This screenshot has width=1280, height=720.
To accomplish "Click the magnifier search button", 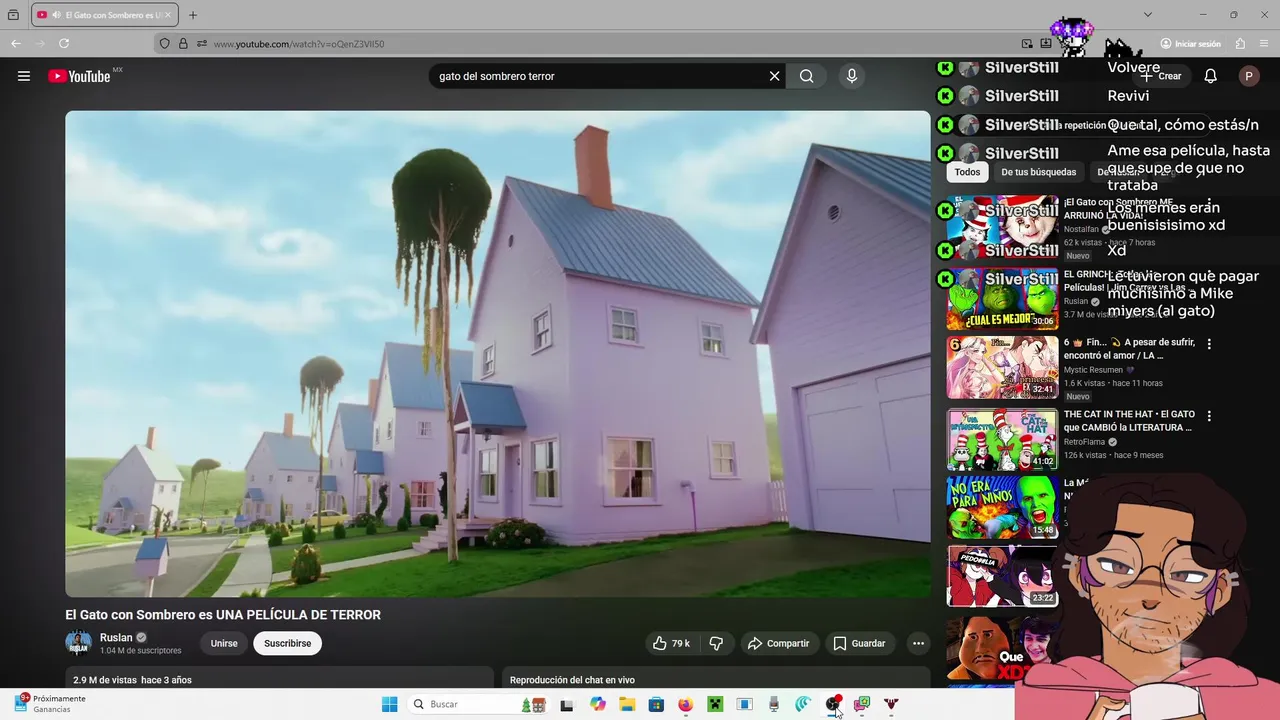I will (807, 76).
